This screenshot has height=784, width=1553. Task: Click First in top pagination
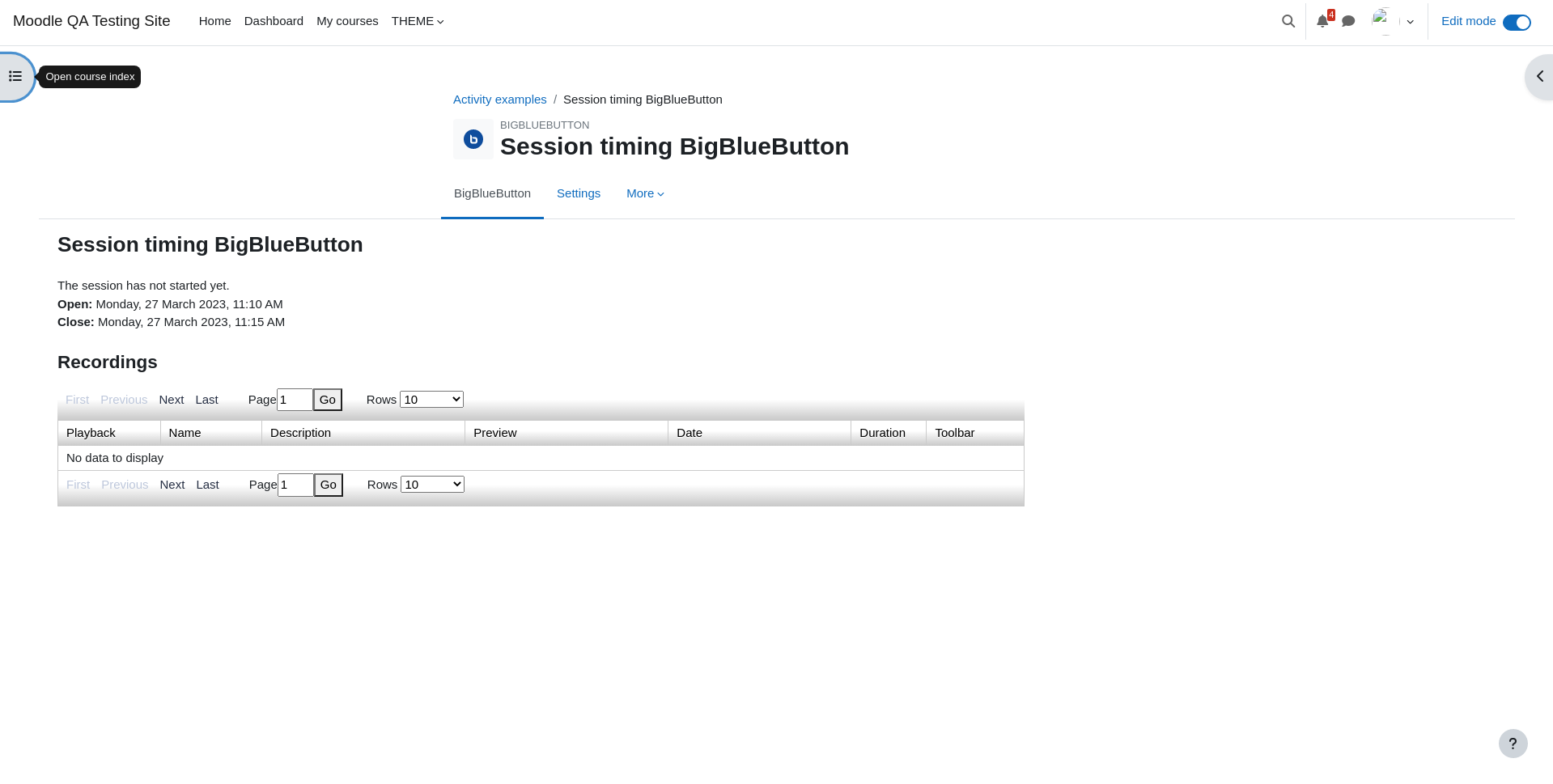tap(78, 400)
